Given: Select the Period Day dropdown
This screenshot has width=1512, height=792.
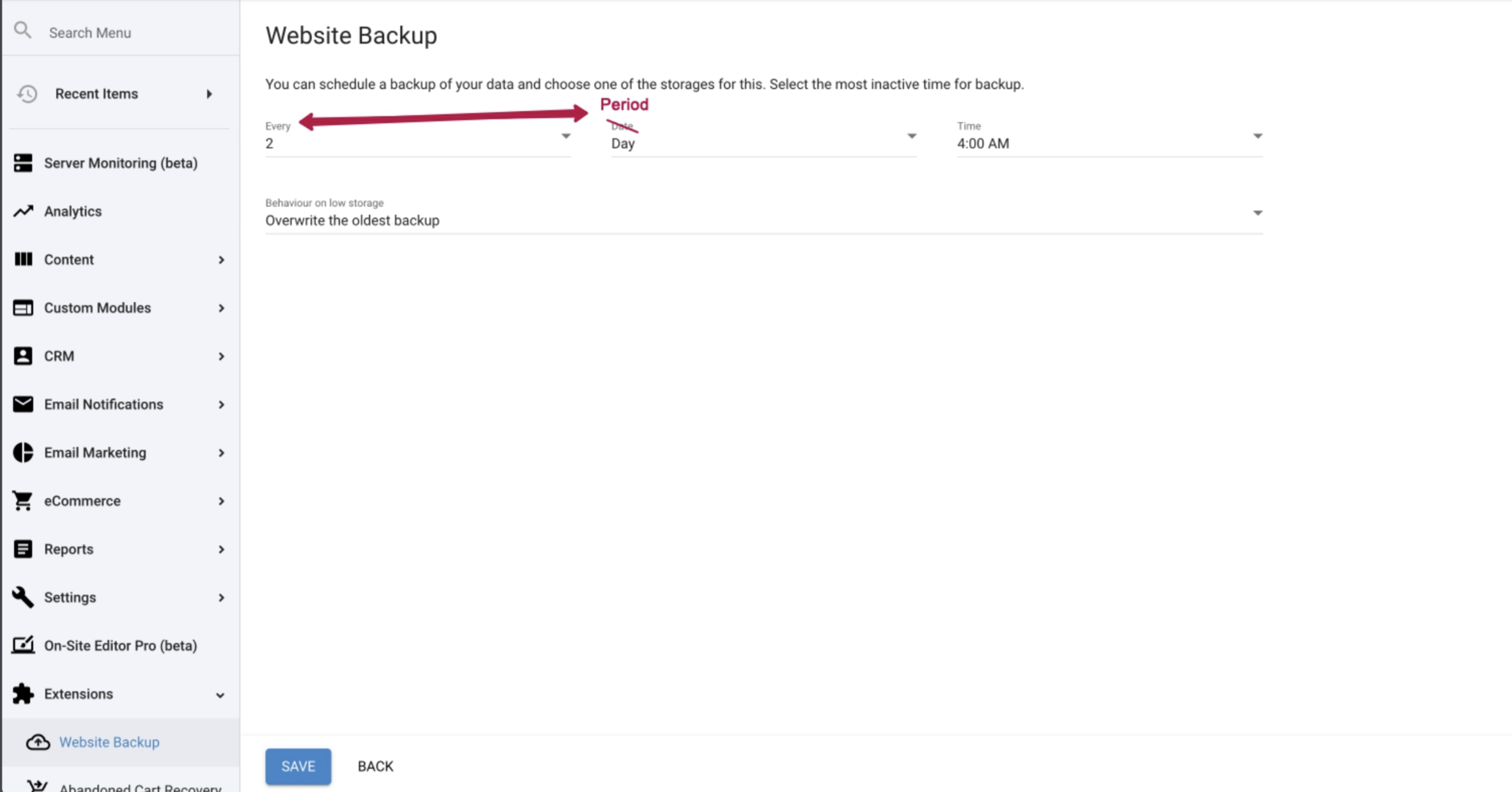Looking at the screenshot, I should (x=762, y=143).
